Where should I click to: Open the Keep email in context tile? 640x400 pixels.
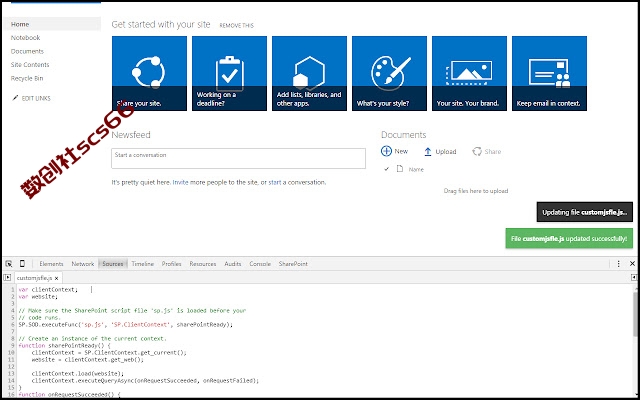pyautogui.click(x=549, y=73)
